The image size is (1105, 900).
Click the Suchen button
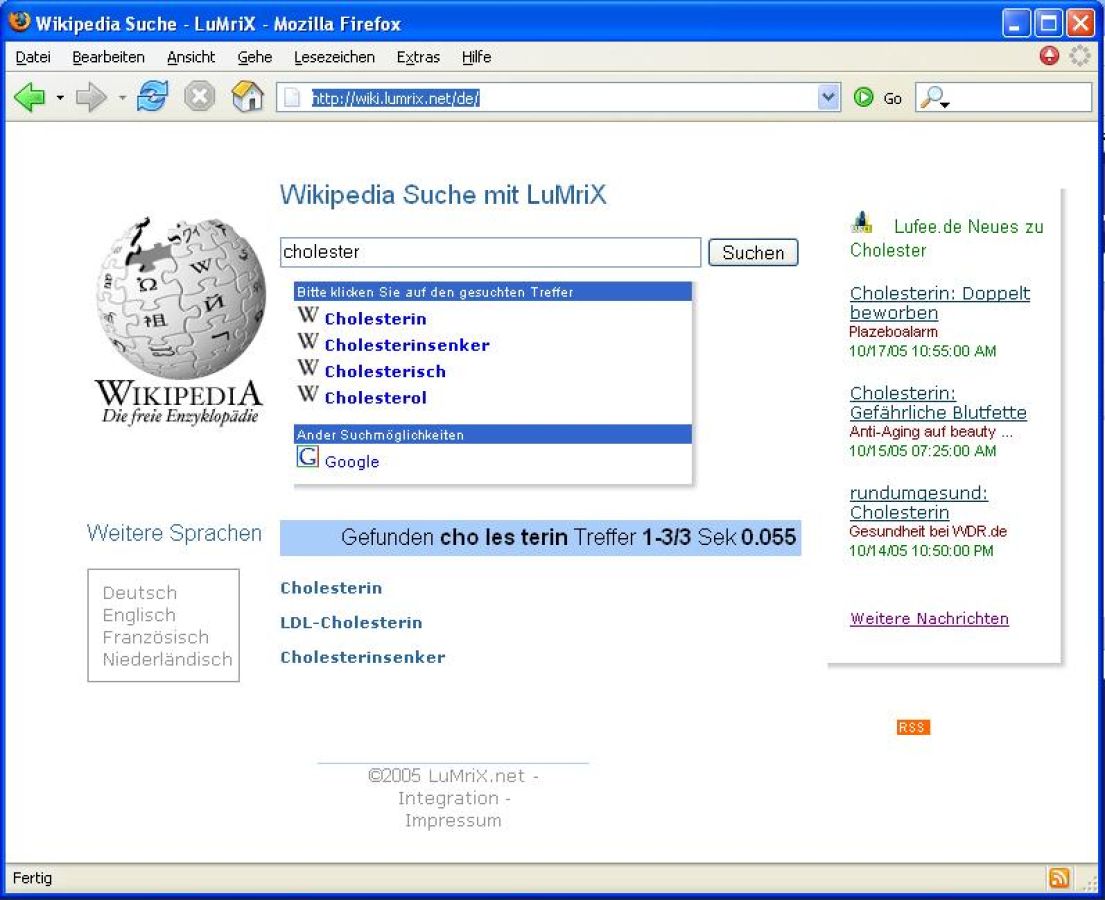click(753, 252)
